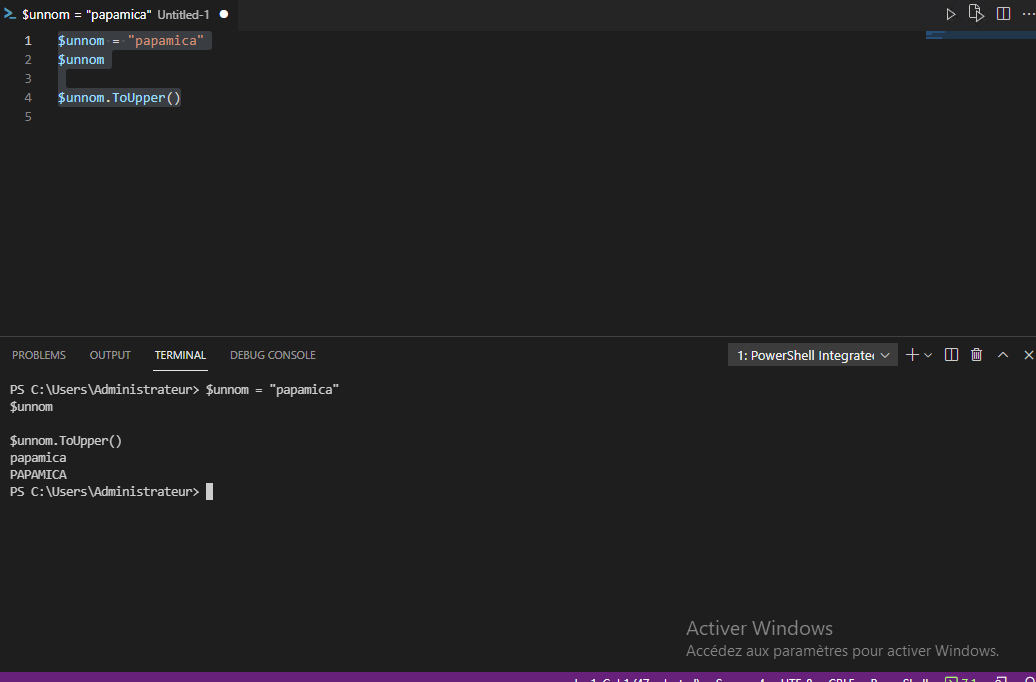Run the active PowerShell file
The height and width of the screenshot is (682, 1036).
(950, 13)
